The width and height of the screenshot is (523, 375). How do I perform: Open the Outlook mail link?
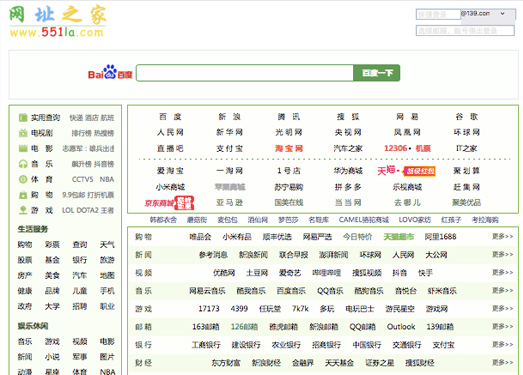[x=401, y=327]
